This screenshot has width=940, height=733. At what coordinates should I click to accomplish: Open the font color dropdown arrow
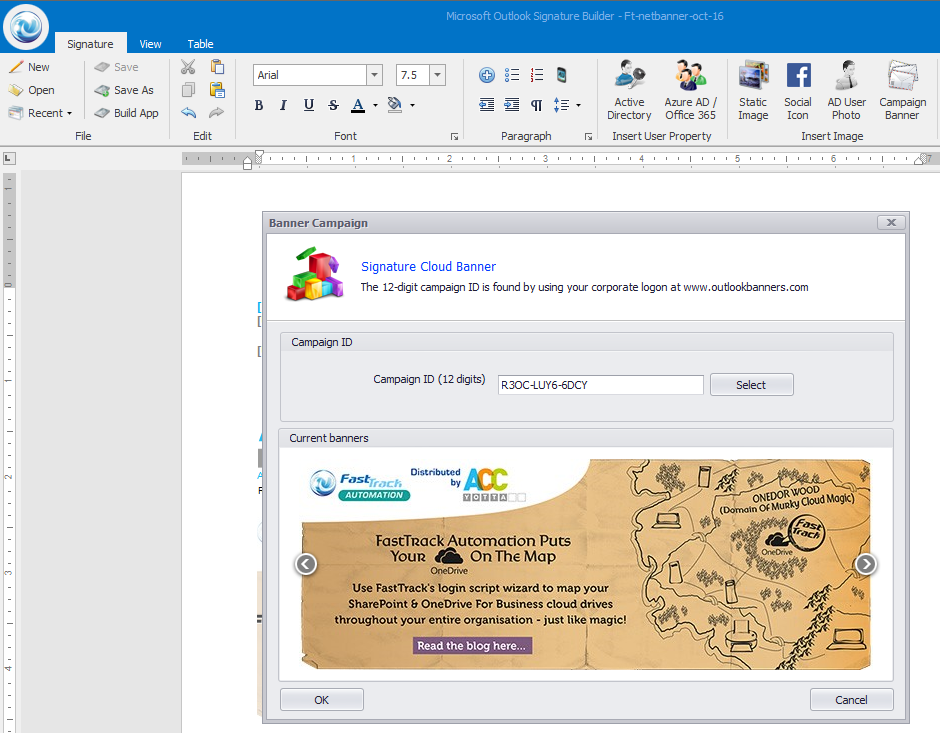(375, 105)
